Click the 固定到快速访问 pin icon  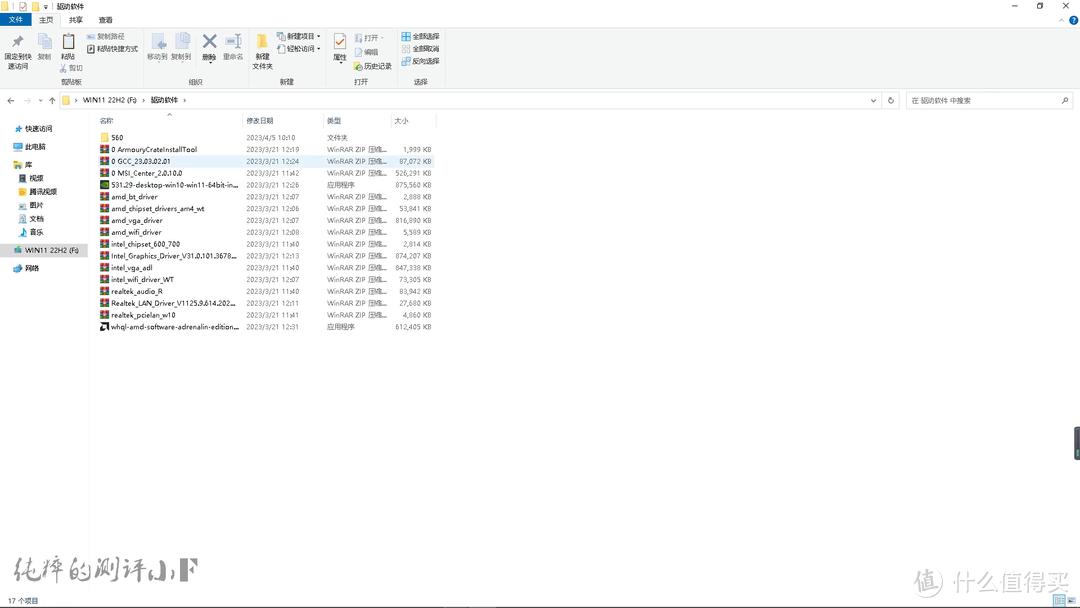[x=17, y=42]
